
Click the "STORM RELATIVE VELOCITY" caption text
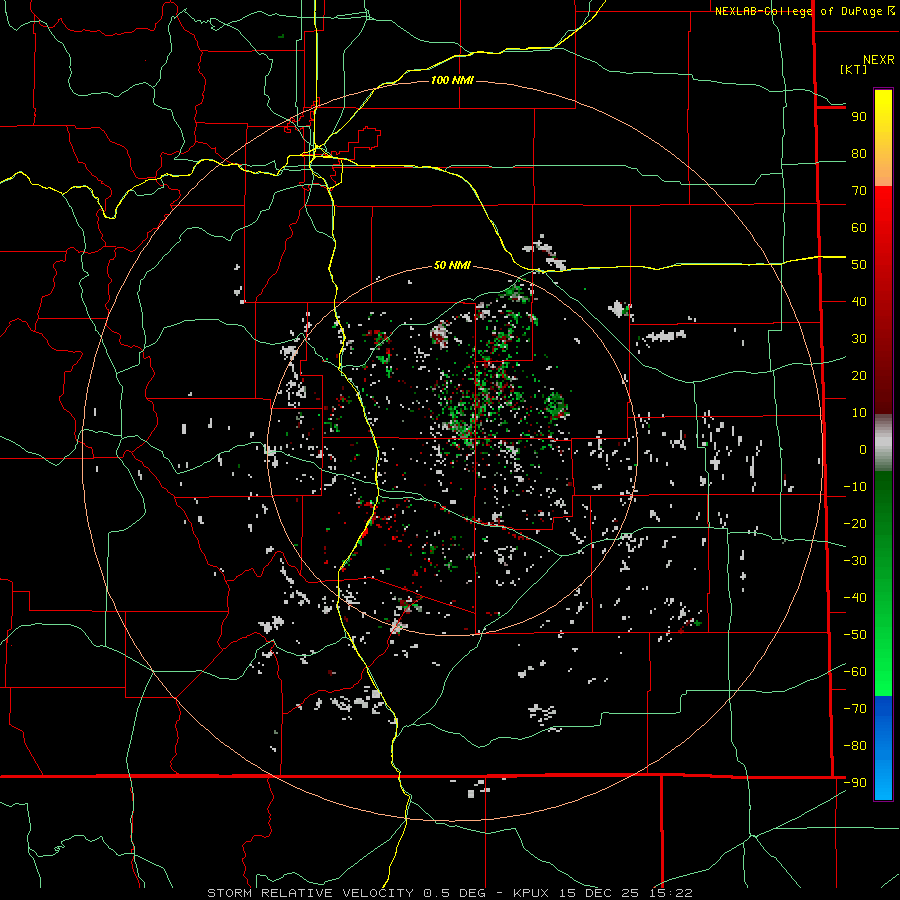[x=310, y=893]
